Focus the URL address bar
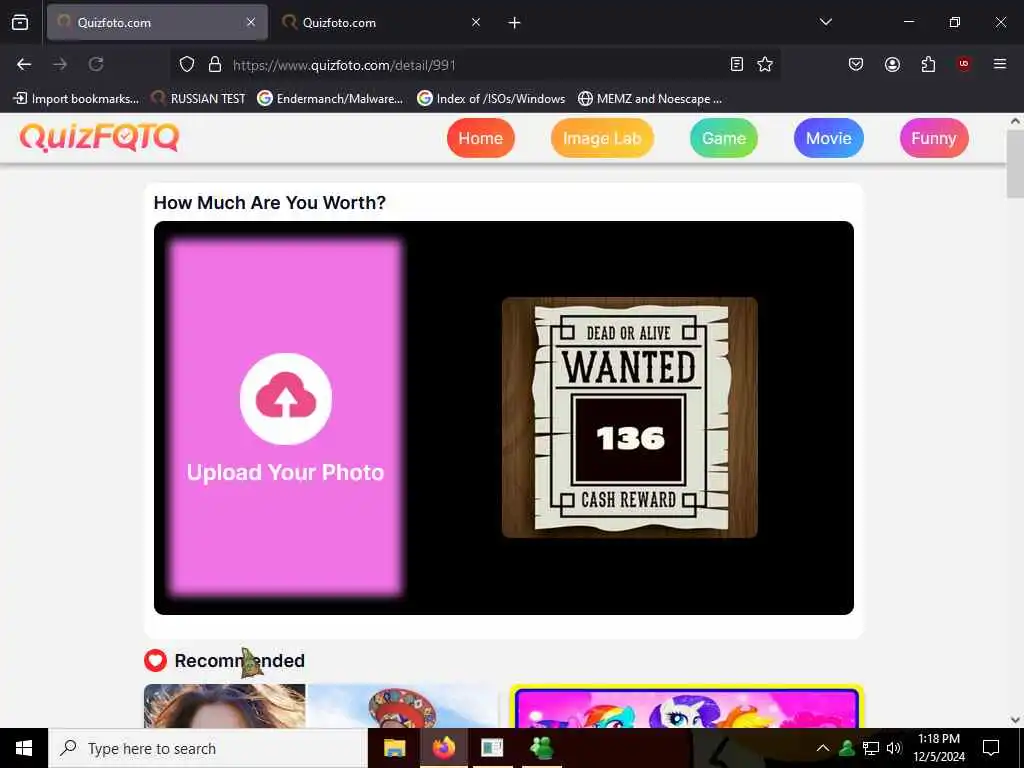1024x768 pixels. (475, 65)
